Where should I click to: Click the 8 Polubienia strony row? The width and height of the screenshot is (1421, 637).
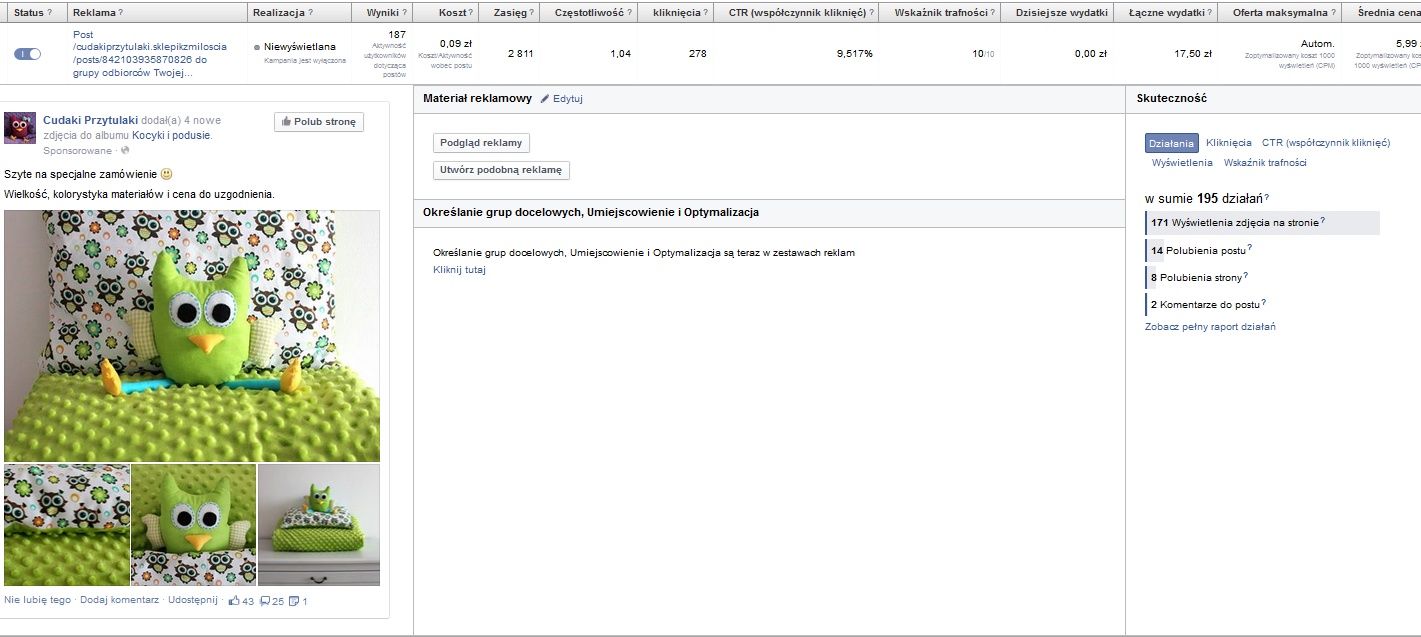[1197, 277]
